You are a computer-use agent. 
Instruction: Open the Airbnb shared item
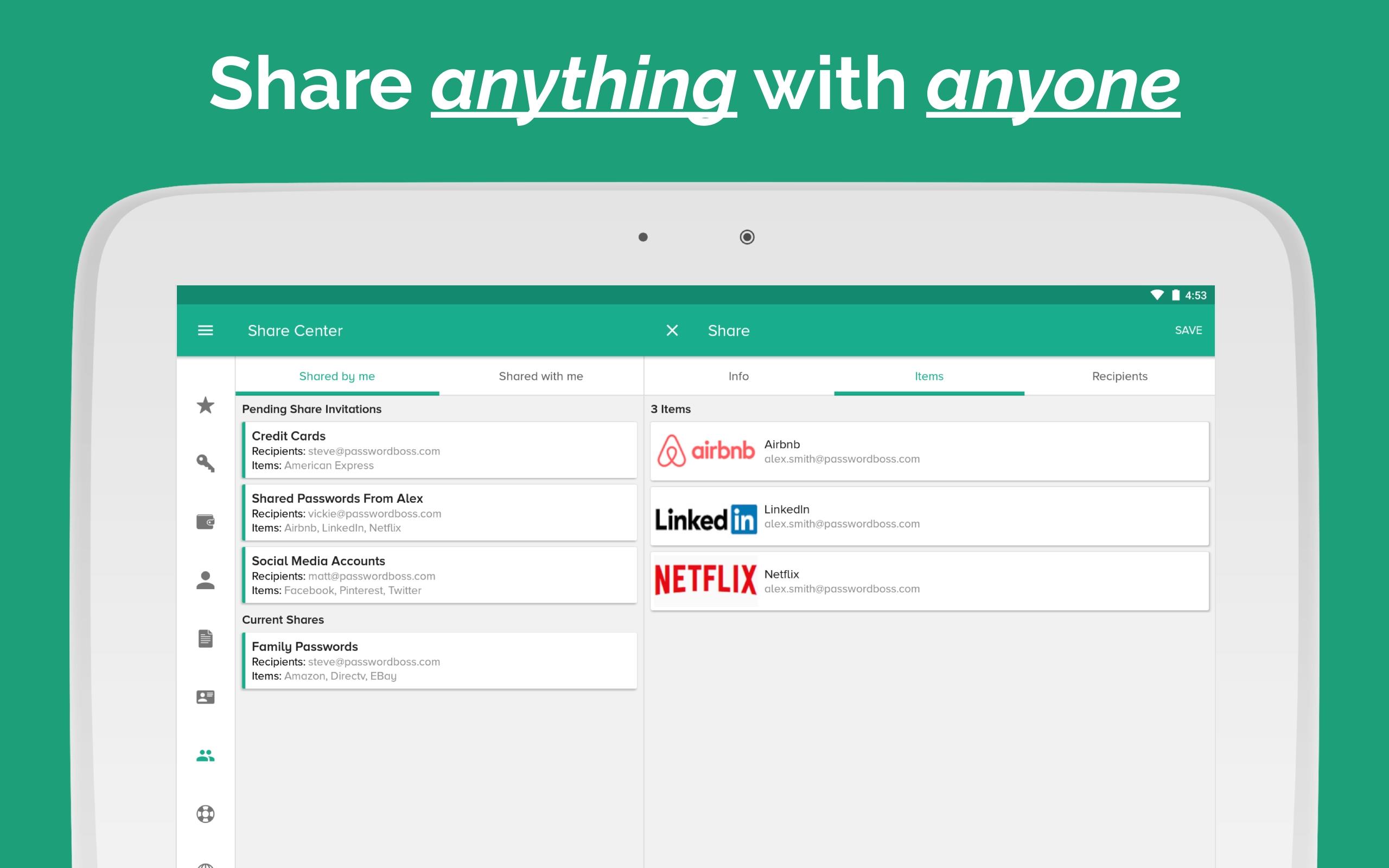tap(930, 451)
